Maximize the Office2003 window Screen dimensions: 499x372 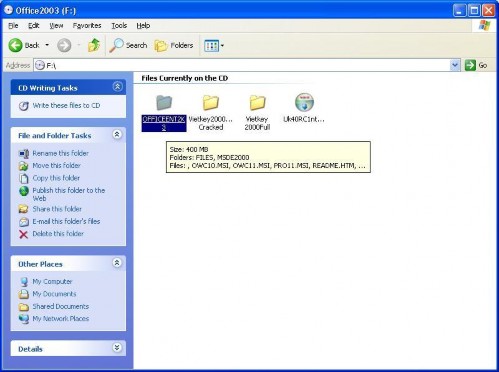point(474,11)
